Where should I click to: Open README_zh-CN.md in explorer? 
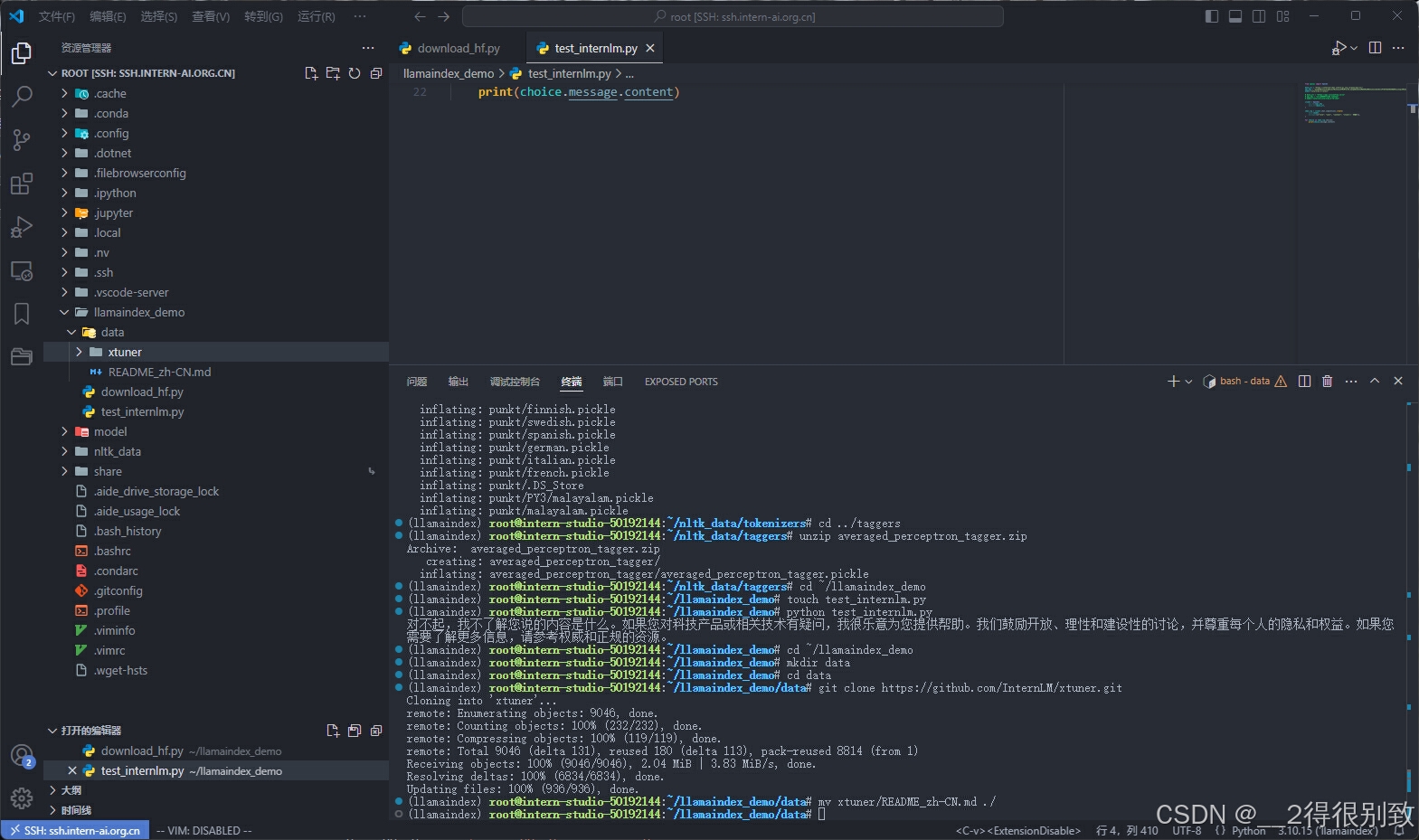159,372
